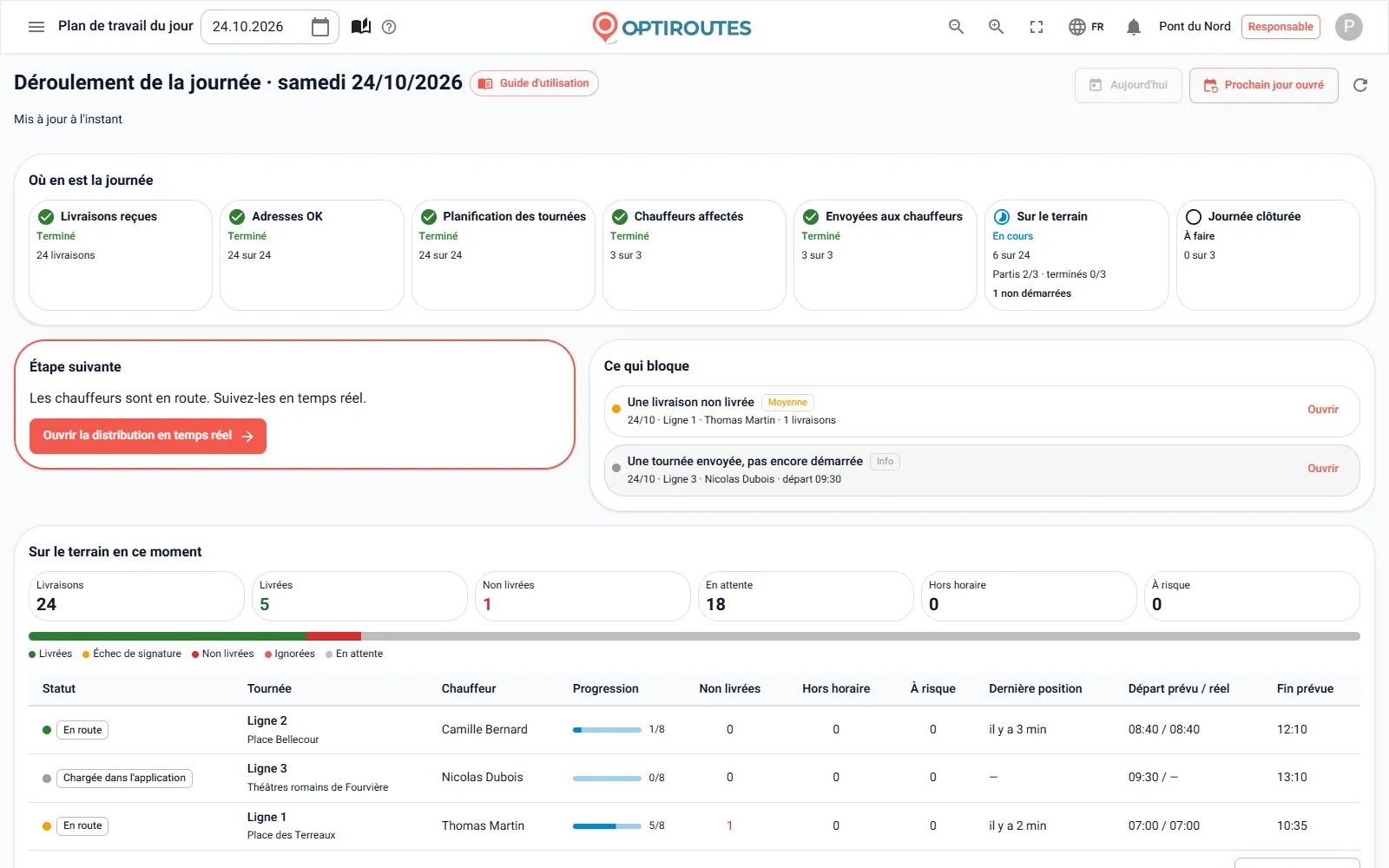Click Ouvrir la distribution en temps réel
This screenshot has width=1389, height=868.
pos(148,436)
